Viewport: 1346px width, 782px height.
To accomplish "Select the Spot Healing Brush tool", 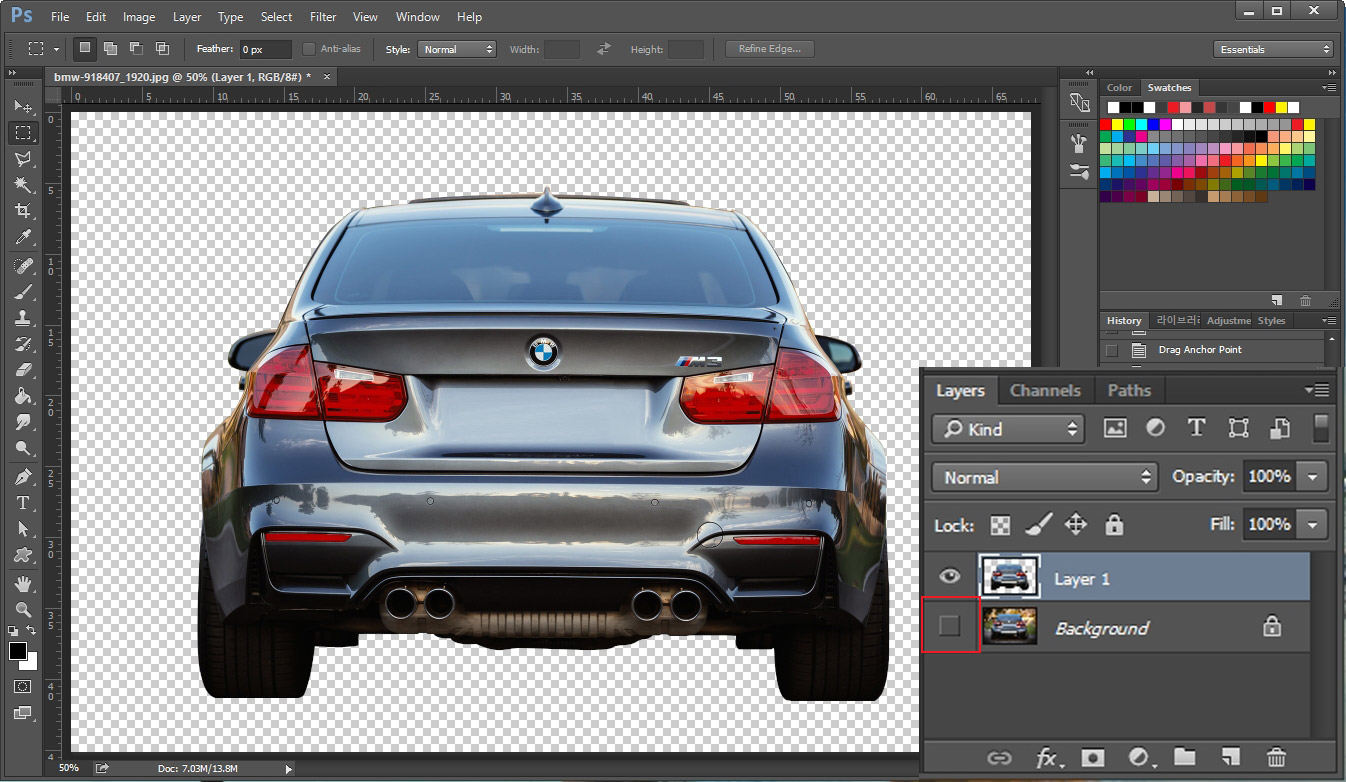I will [x=23, y=266].
